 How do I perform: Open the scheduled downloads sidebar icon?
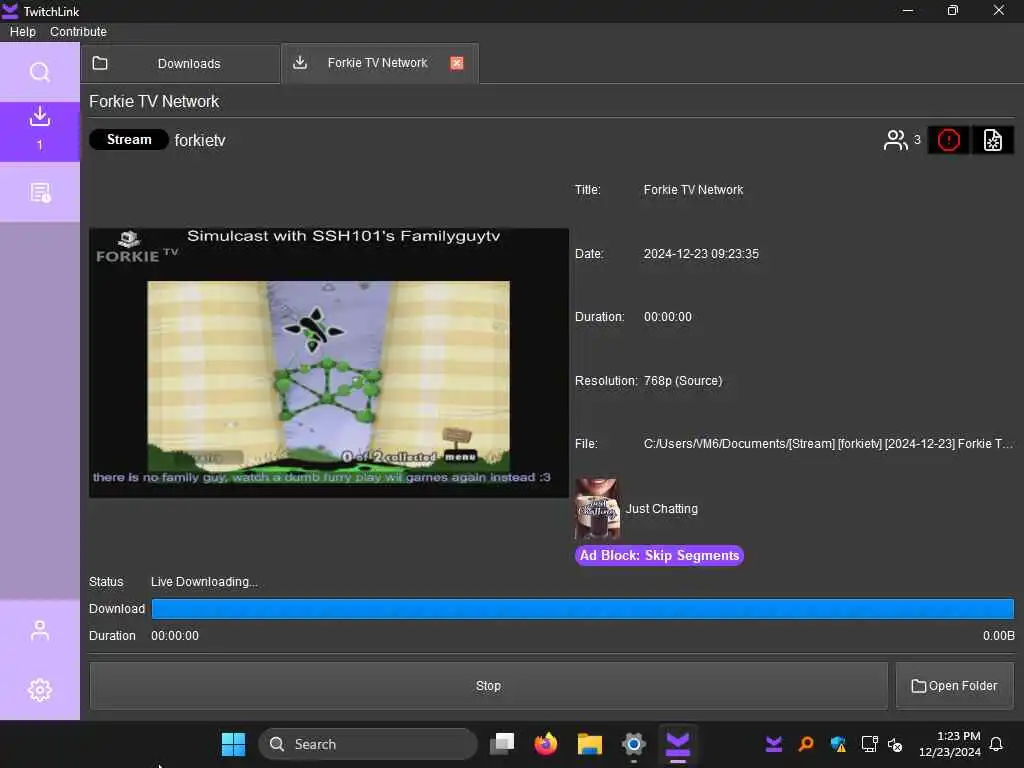(40, 193)
